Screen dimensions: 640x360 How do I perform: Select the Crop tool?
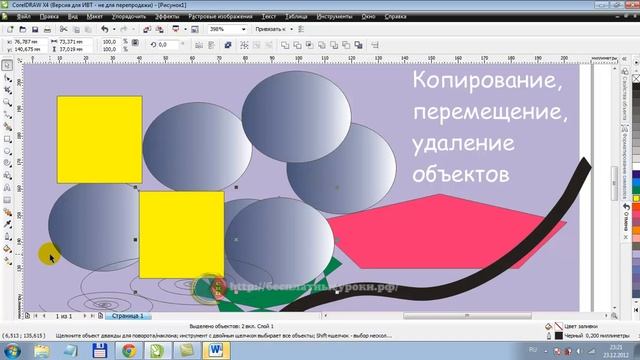[x=7, y=90]
